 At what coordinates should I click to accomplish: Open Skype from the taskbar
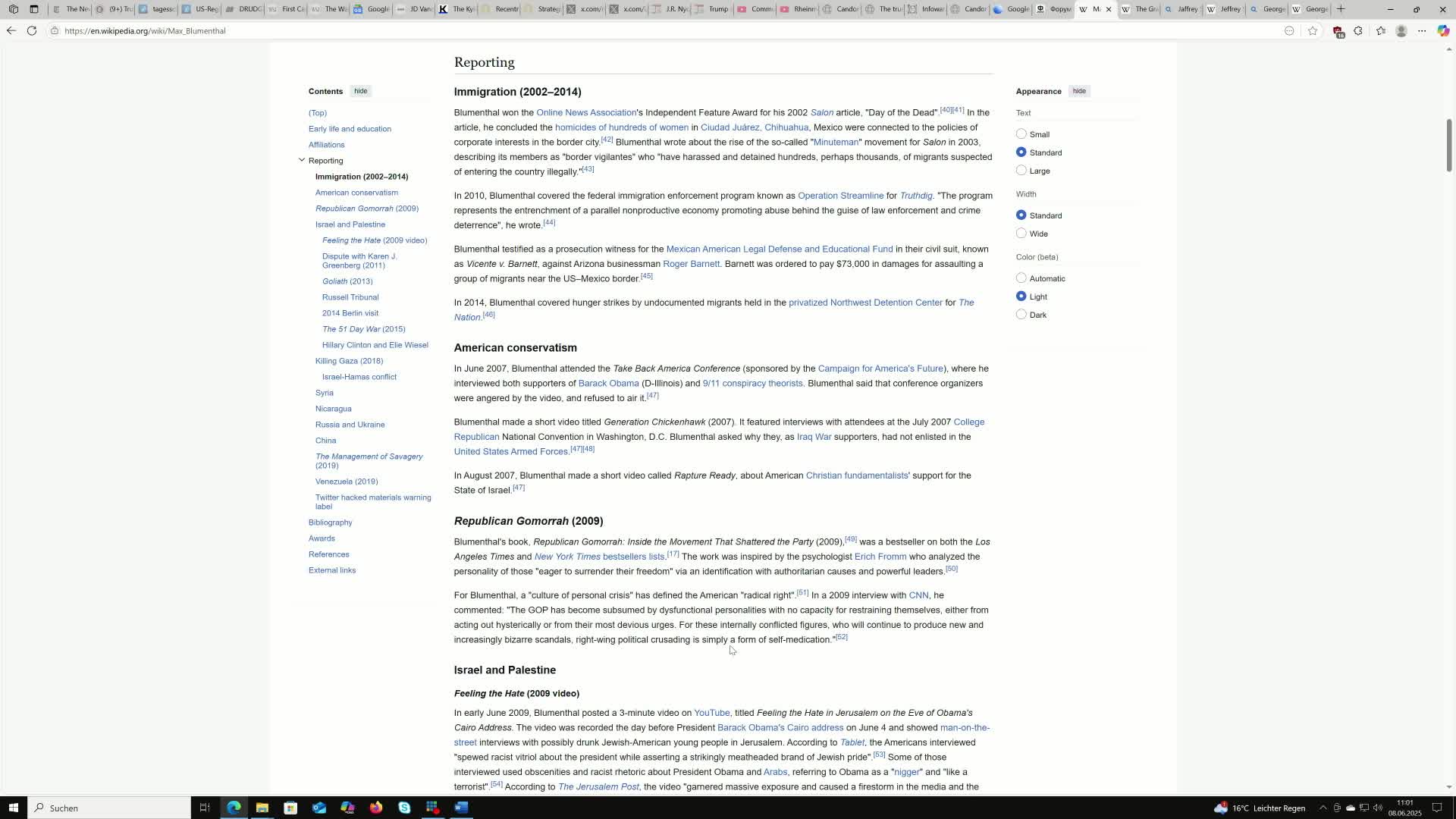[404, 808]
